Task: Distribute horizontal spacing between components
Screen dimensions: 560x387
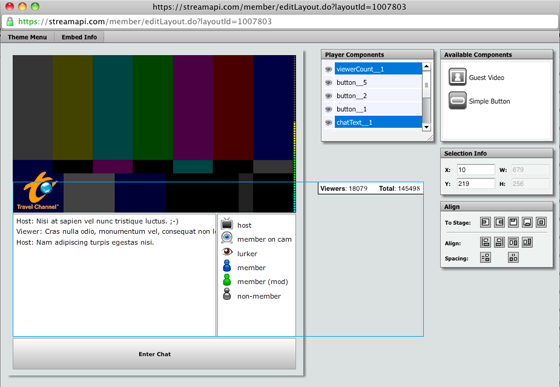Action: pos(513,257)
